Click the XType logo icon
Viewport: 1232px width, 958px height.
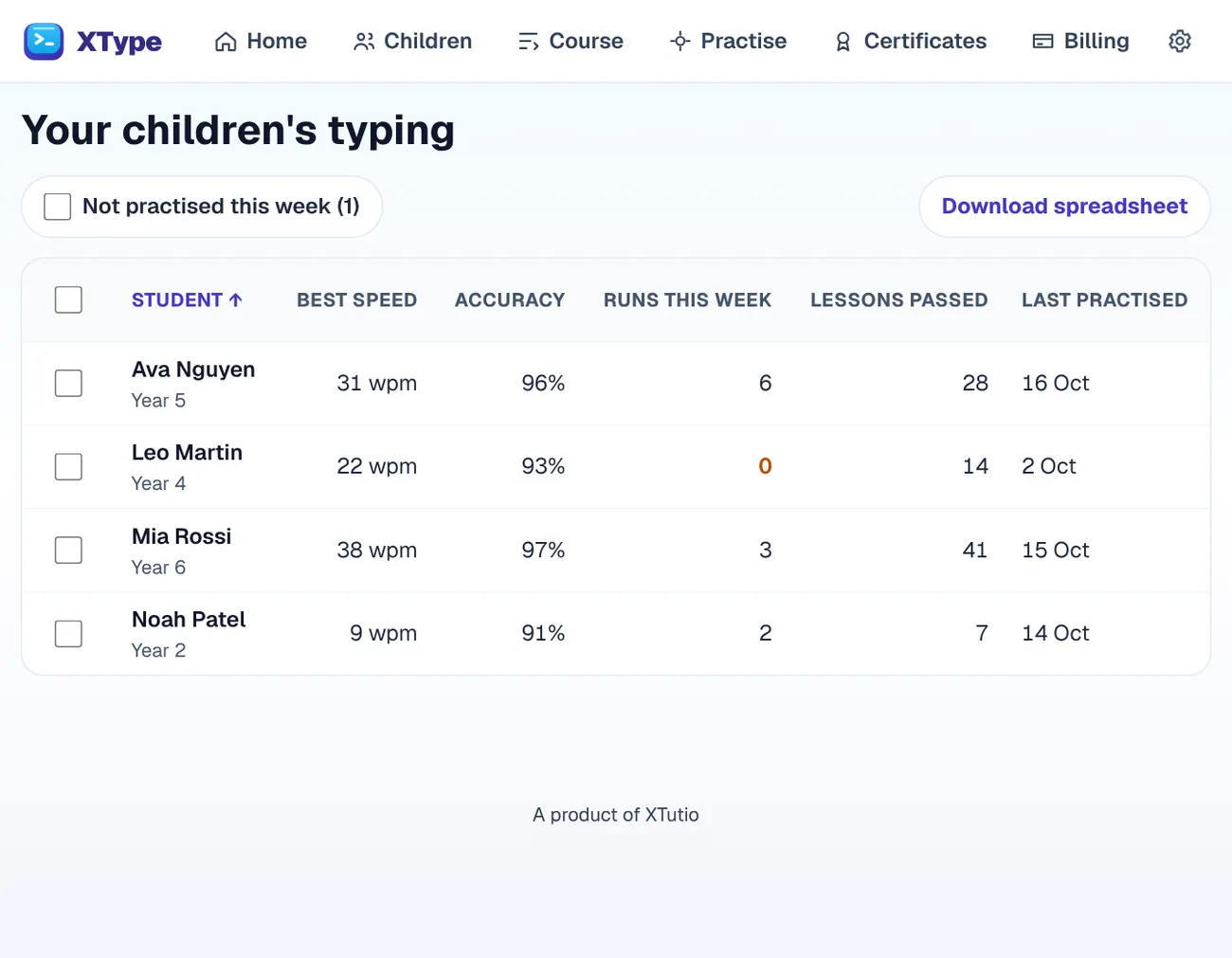(44, 41)
